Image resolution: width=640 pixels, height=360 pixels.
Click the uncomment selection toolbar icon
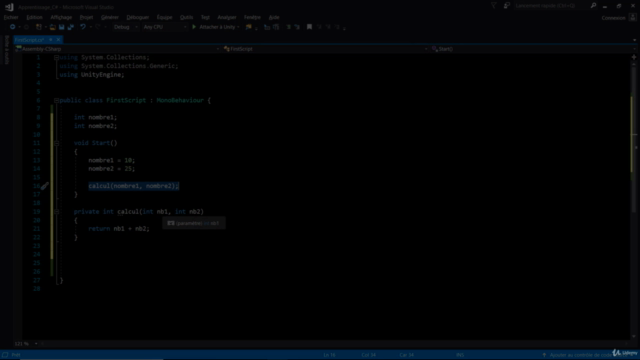pos(297,27)
